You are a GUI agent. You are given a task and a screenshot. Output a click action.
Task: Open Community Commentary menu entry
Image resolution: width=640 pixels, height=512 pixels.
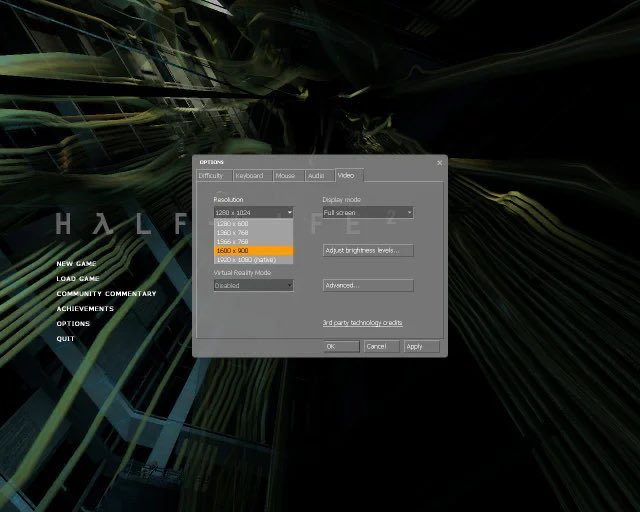[107, 294]
